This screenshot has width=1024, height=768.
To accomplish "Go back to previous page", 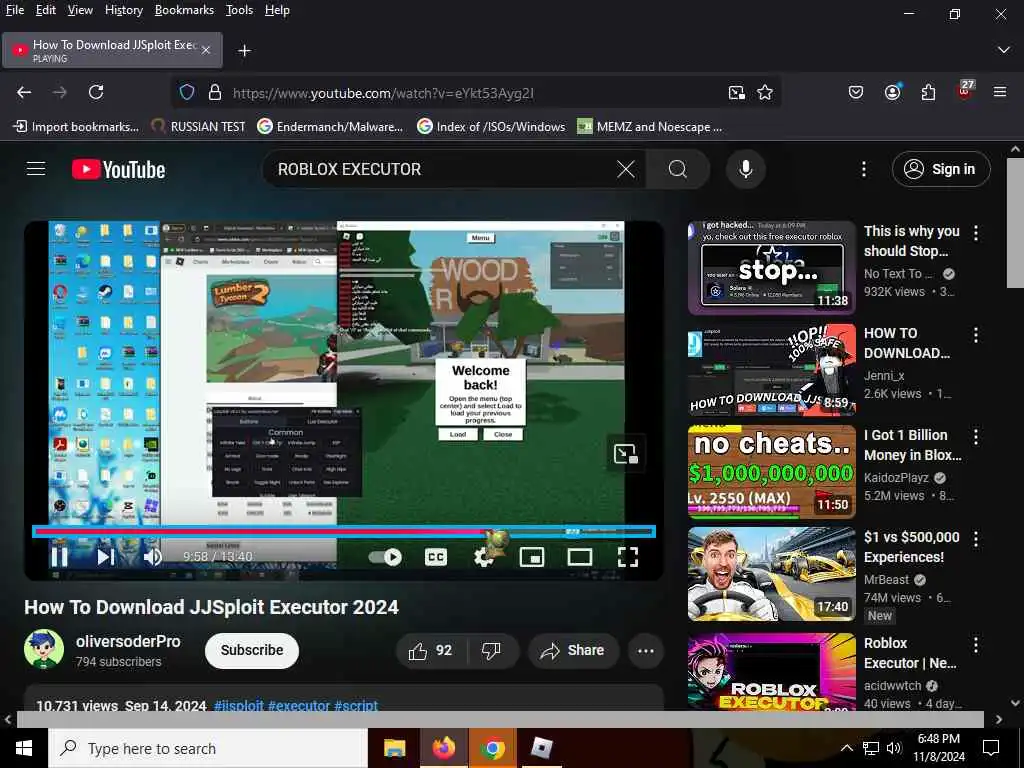I will pos(24,92).
